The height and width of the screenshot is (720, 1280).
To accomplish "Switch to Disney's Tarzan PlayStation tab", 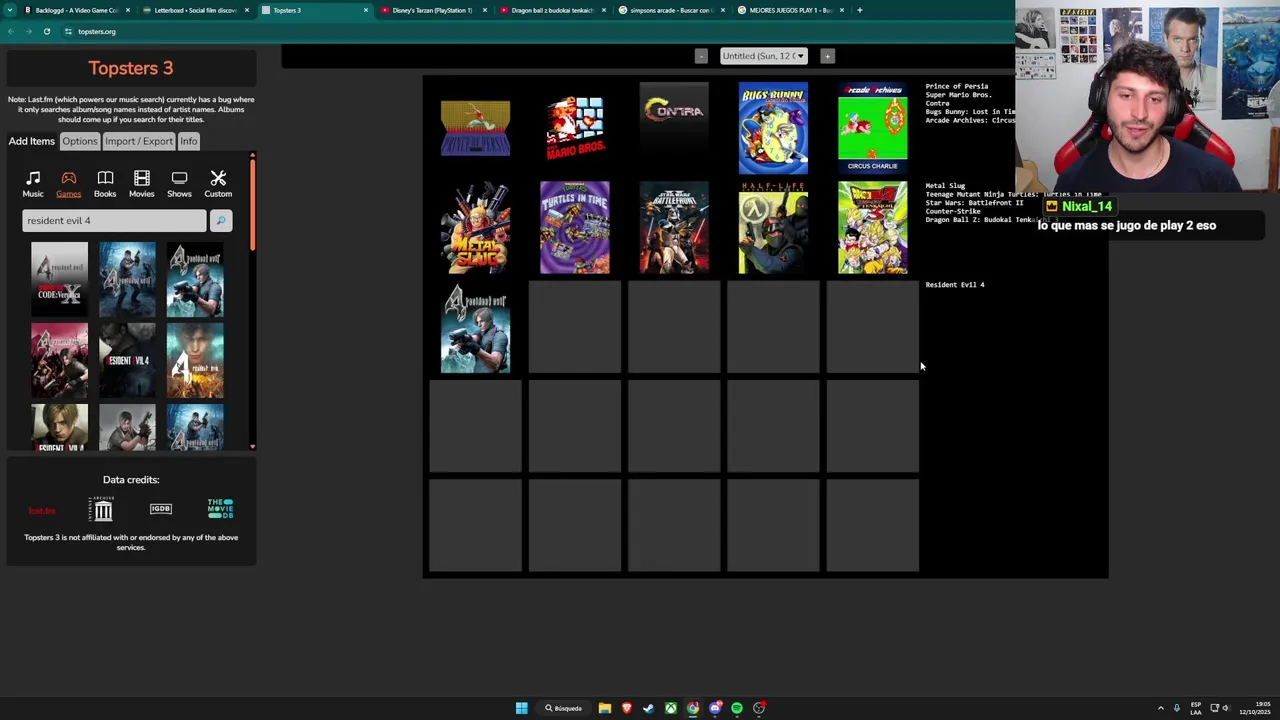I will (x=432, y=10).
